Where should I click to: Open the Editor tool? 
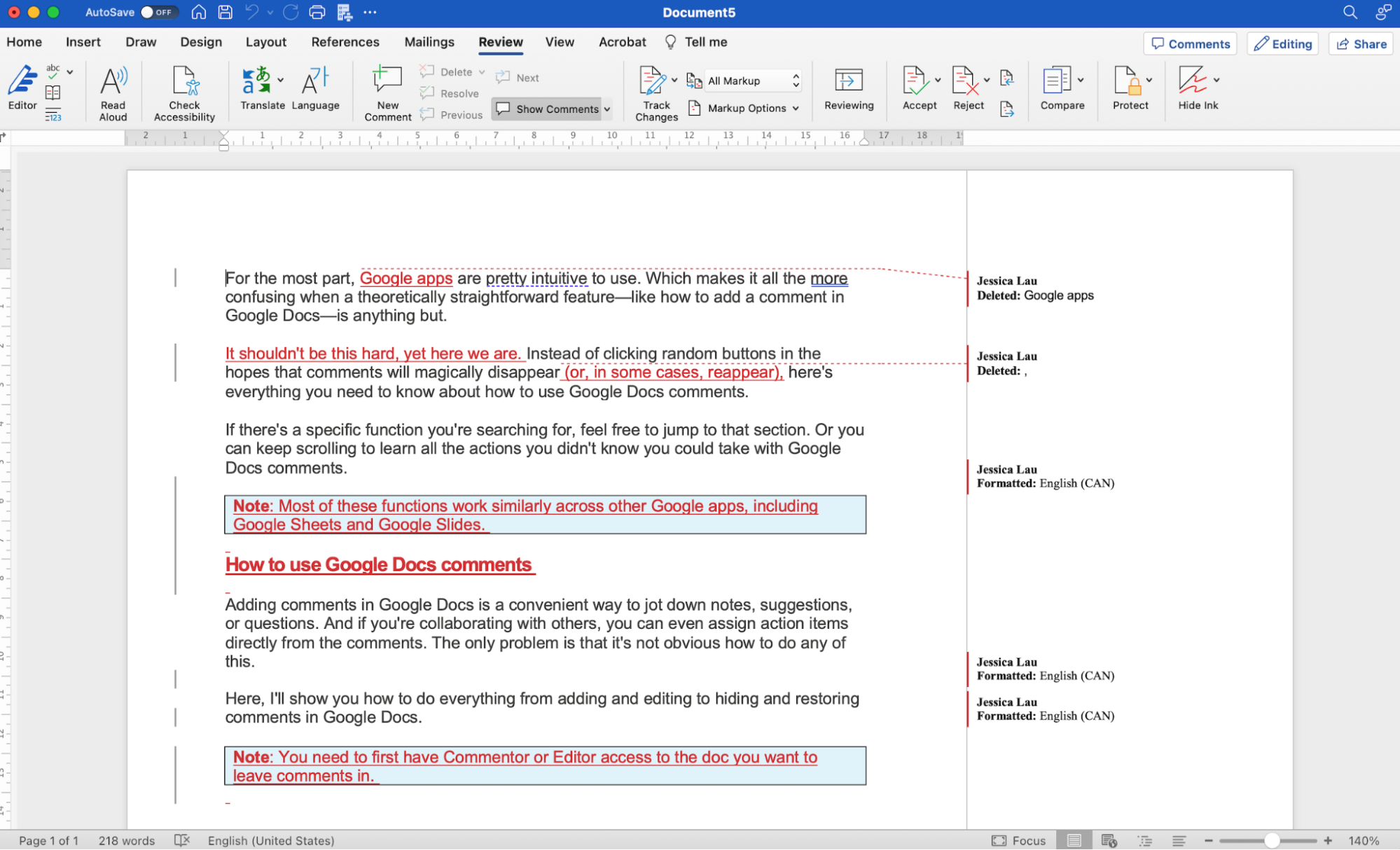tap(22, 88)
